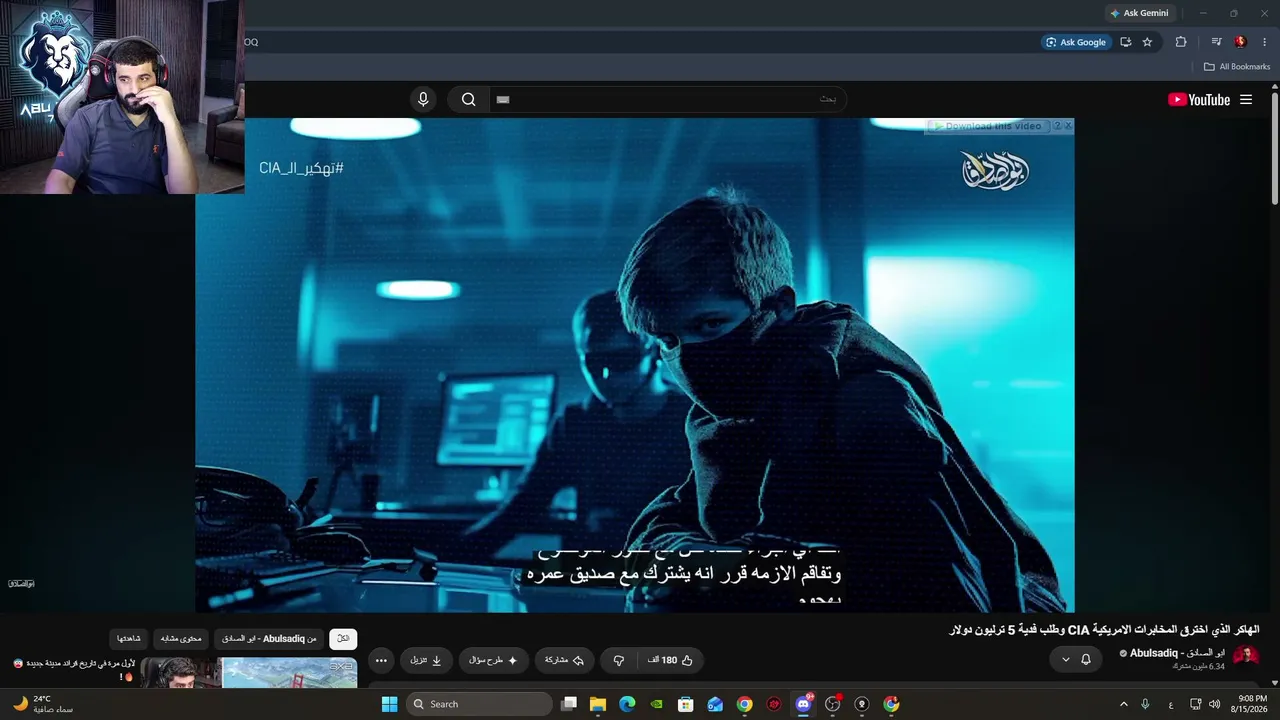The height and width of the screenshot is (720, 1280).
Task: Switch the input language indicator ع
Action: (1171, 704)
